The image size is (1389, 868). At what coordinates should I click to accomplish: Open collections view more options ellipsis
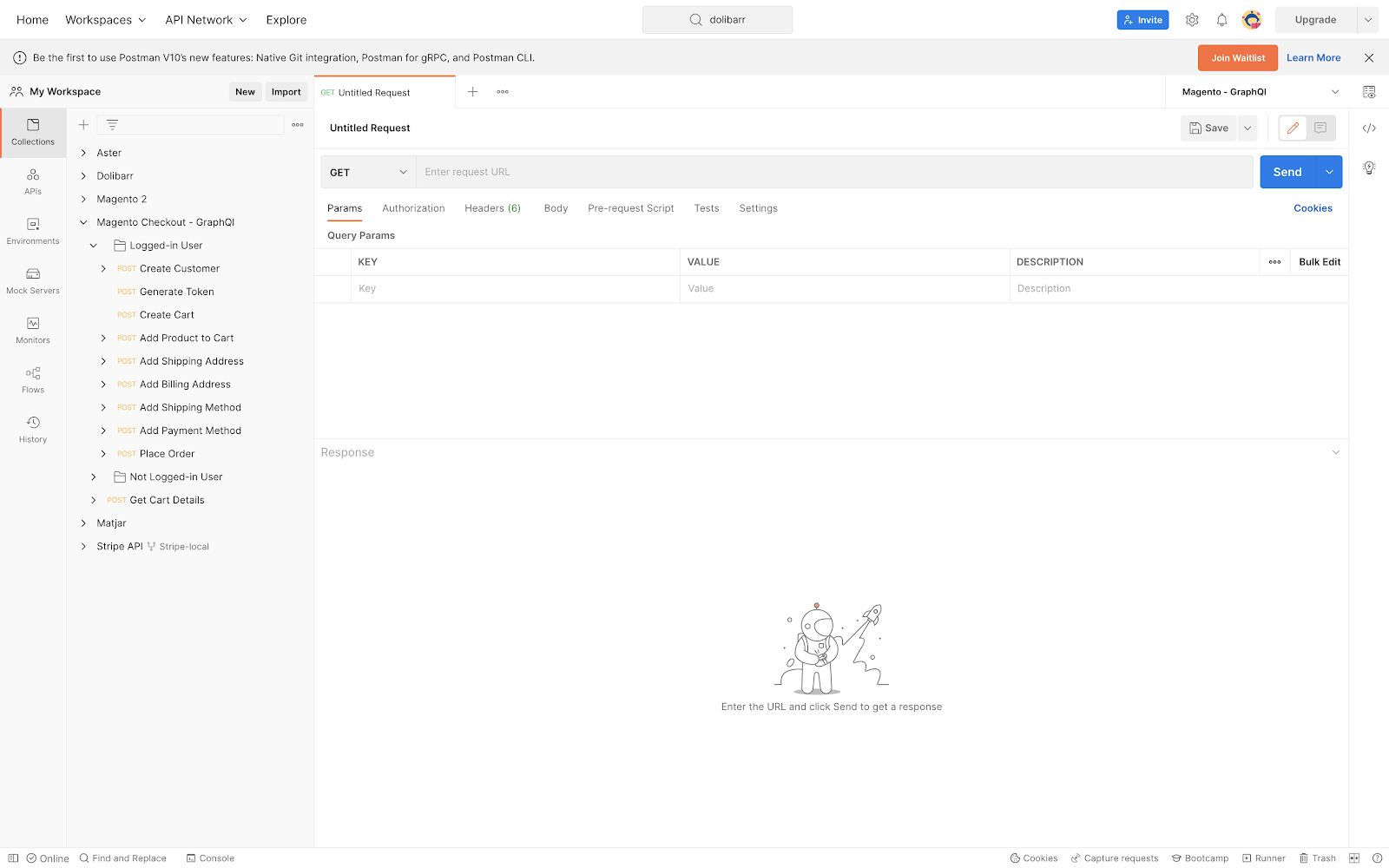point(298,125)
